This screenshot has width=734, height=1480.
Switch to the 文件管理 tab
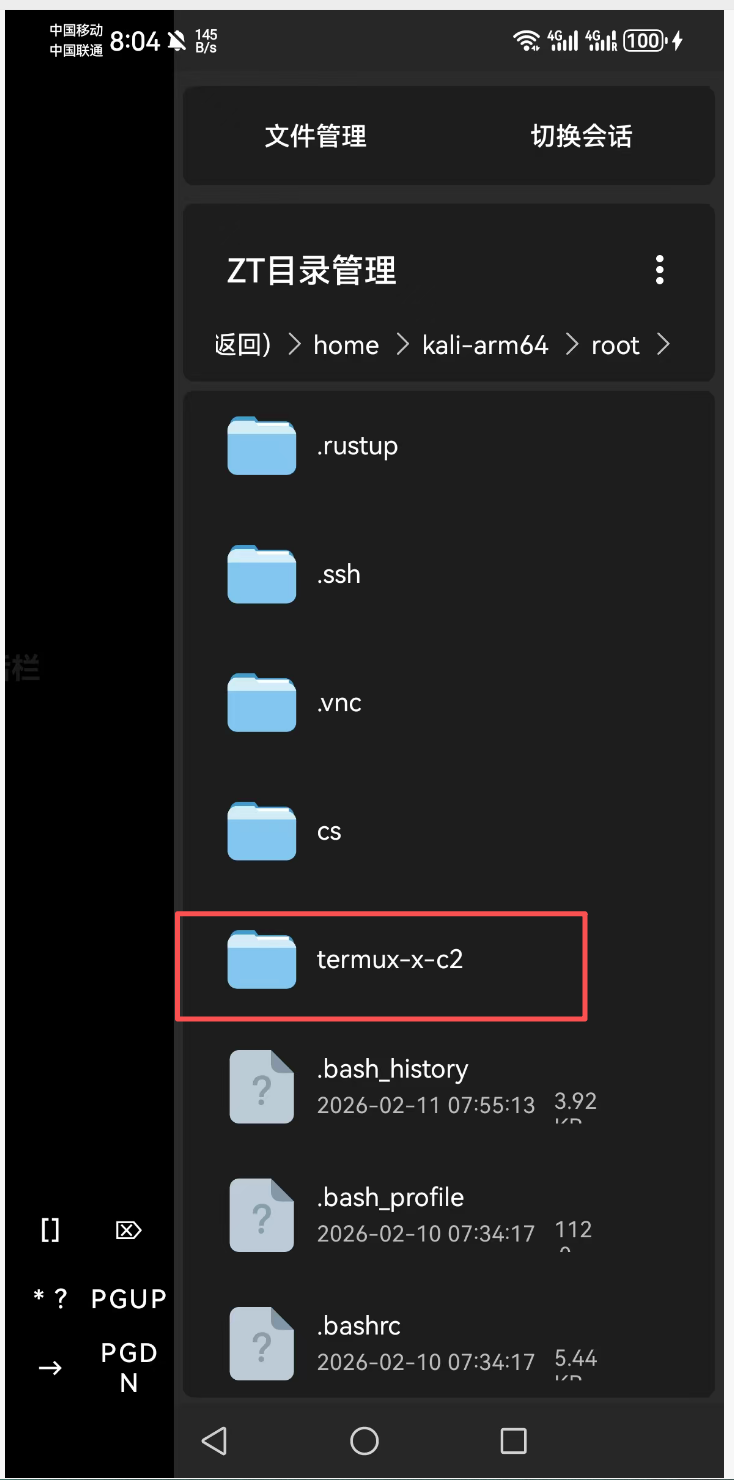tap(316, 136)
